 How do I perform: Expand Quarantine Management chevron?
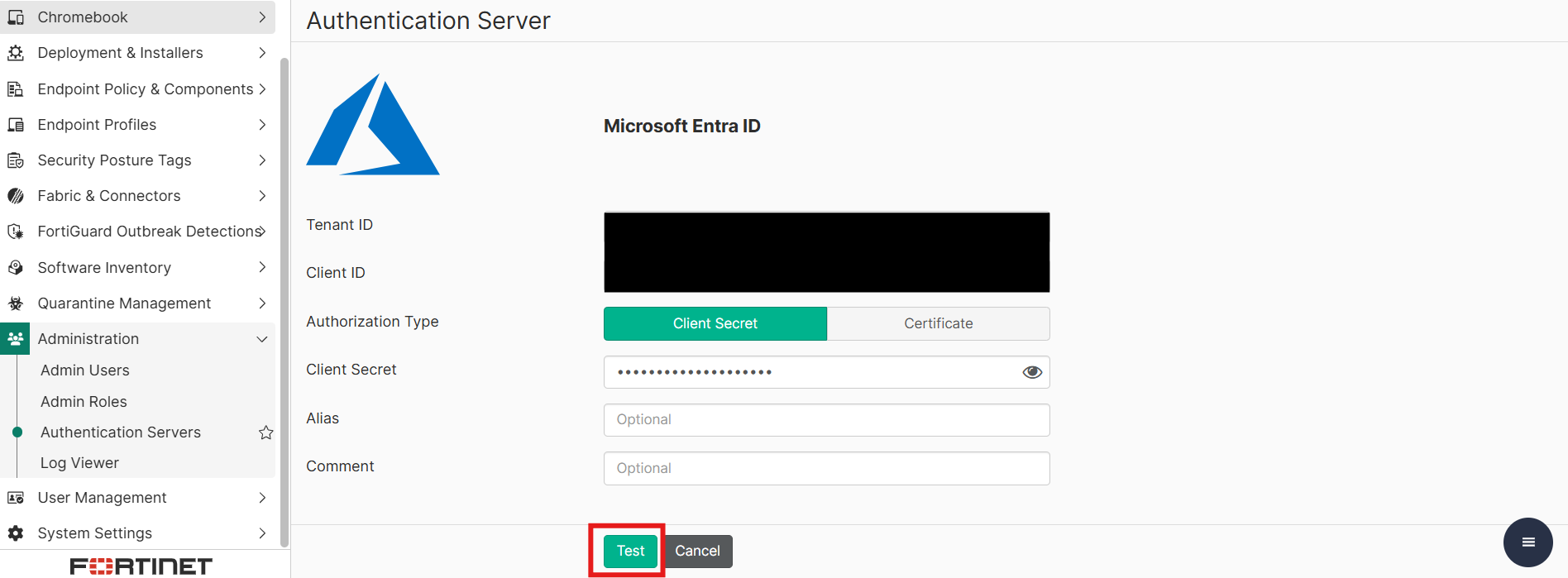262,303
